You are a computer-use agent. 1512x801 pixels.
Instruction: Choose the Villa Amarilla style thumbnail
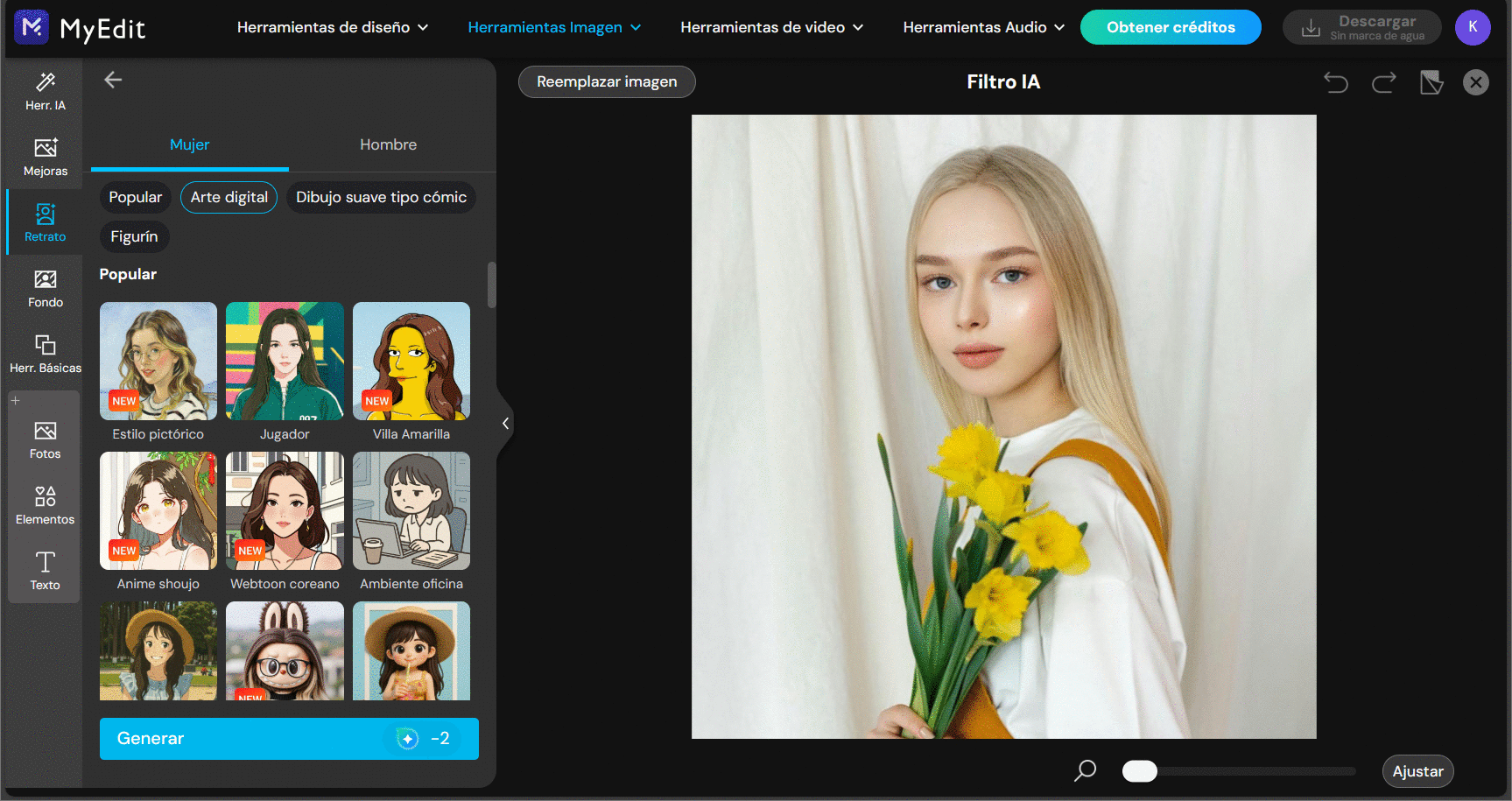pyautogui.click(x=411, y=362)
